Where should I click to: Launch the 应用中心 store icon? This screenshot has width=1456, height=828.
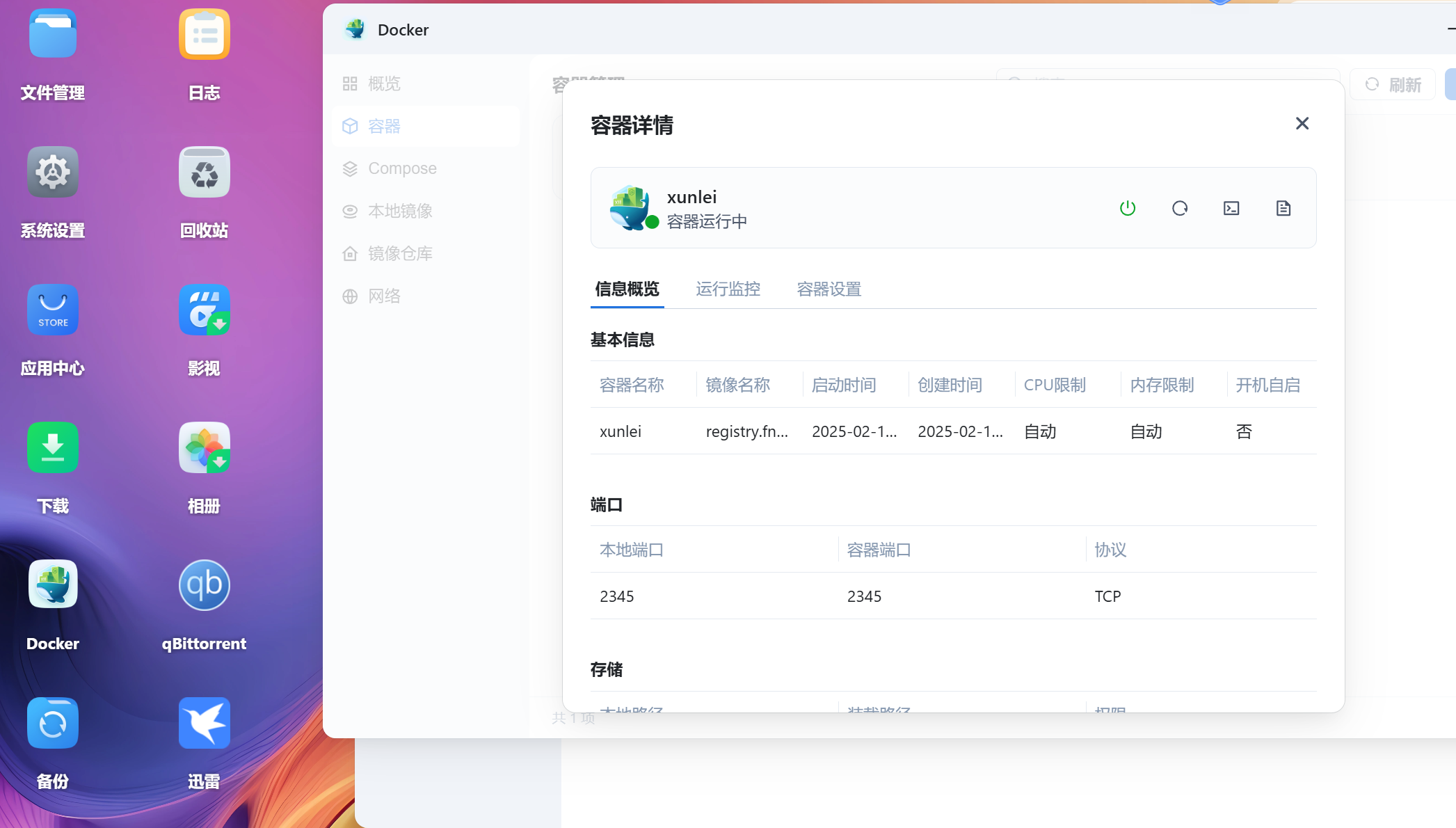53,310
